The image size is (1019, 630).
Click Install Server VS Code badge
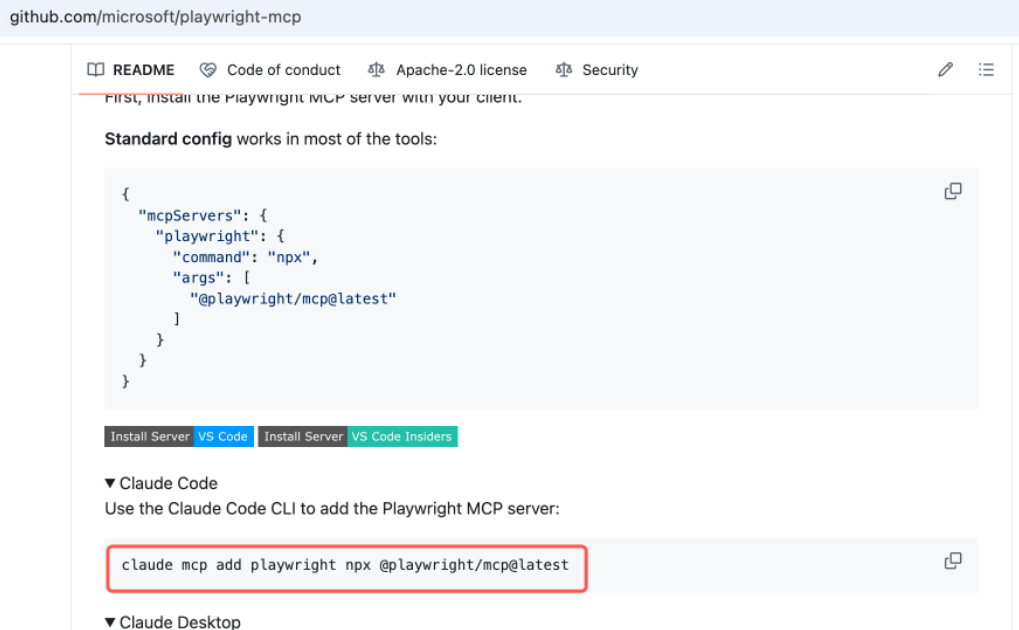tap(179, 436)
